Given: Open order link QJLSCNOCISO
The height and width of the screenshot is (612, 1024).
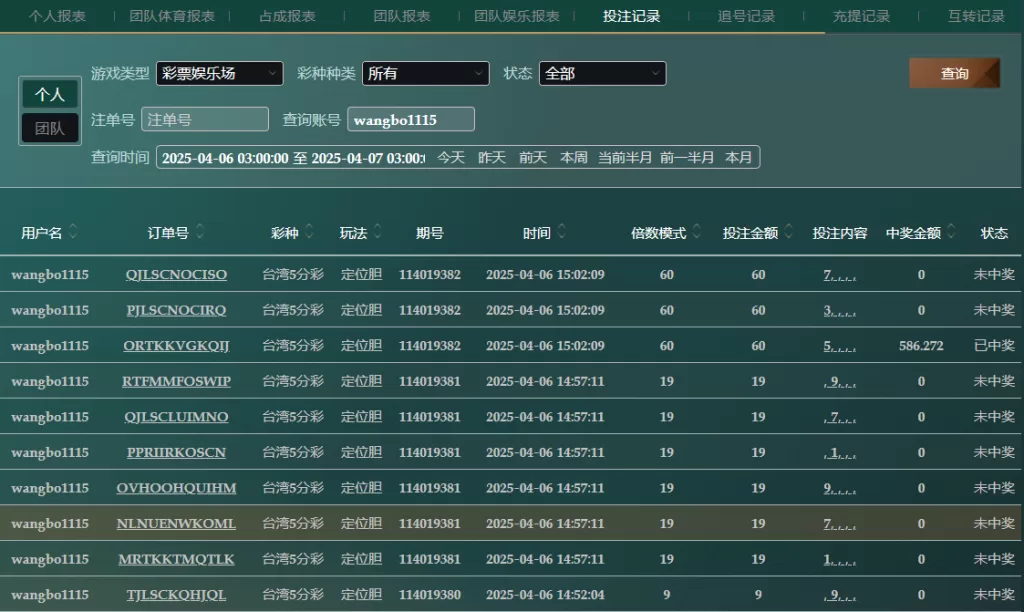Looking at the screenshot, I should click(176, 275).
